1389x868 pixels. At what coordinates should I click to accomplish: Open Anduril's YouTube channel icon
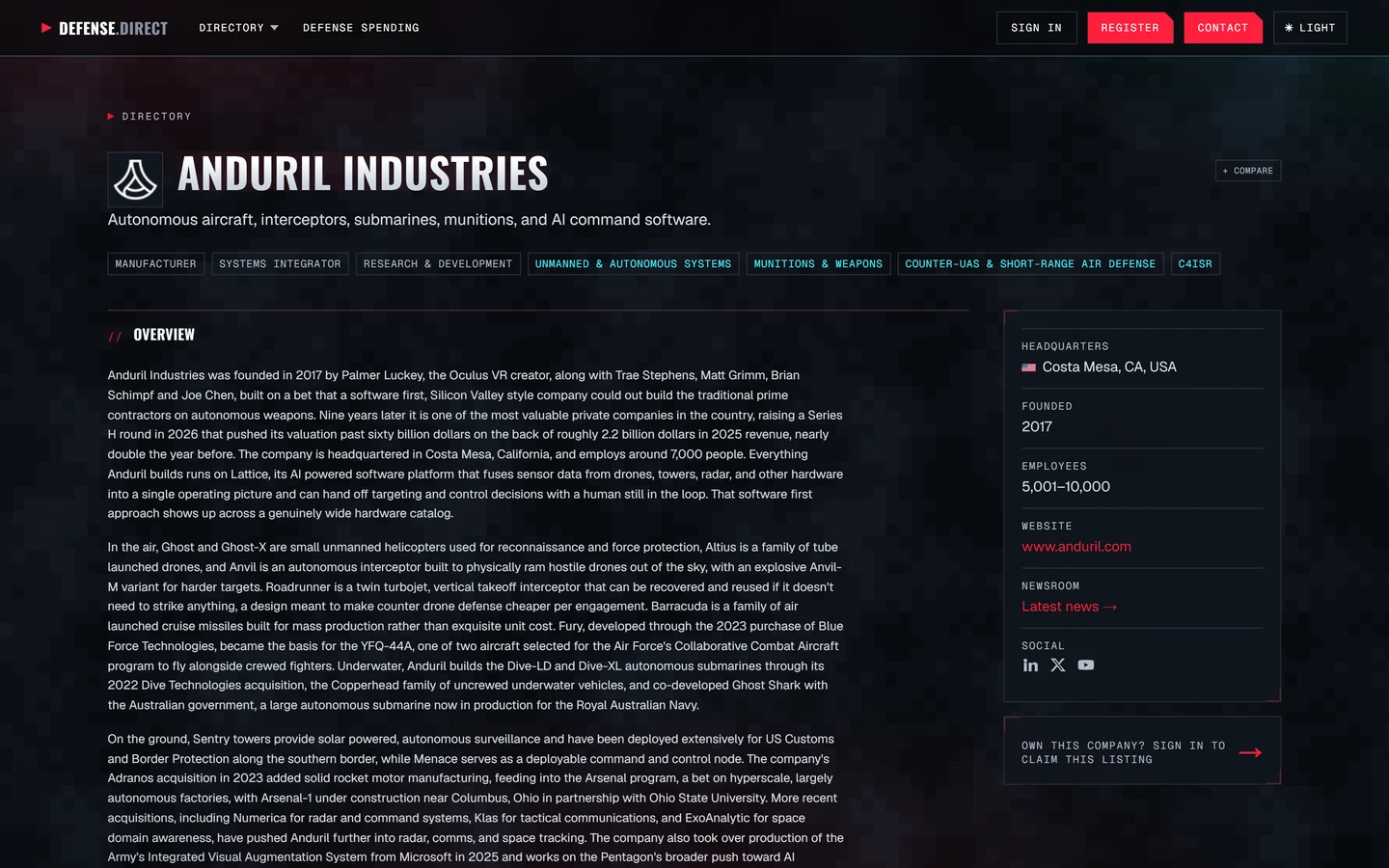click(x=1086, y=665)
